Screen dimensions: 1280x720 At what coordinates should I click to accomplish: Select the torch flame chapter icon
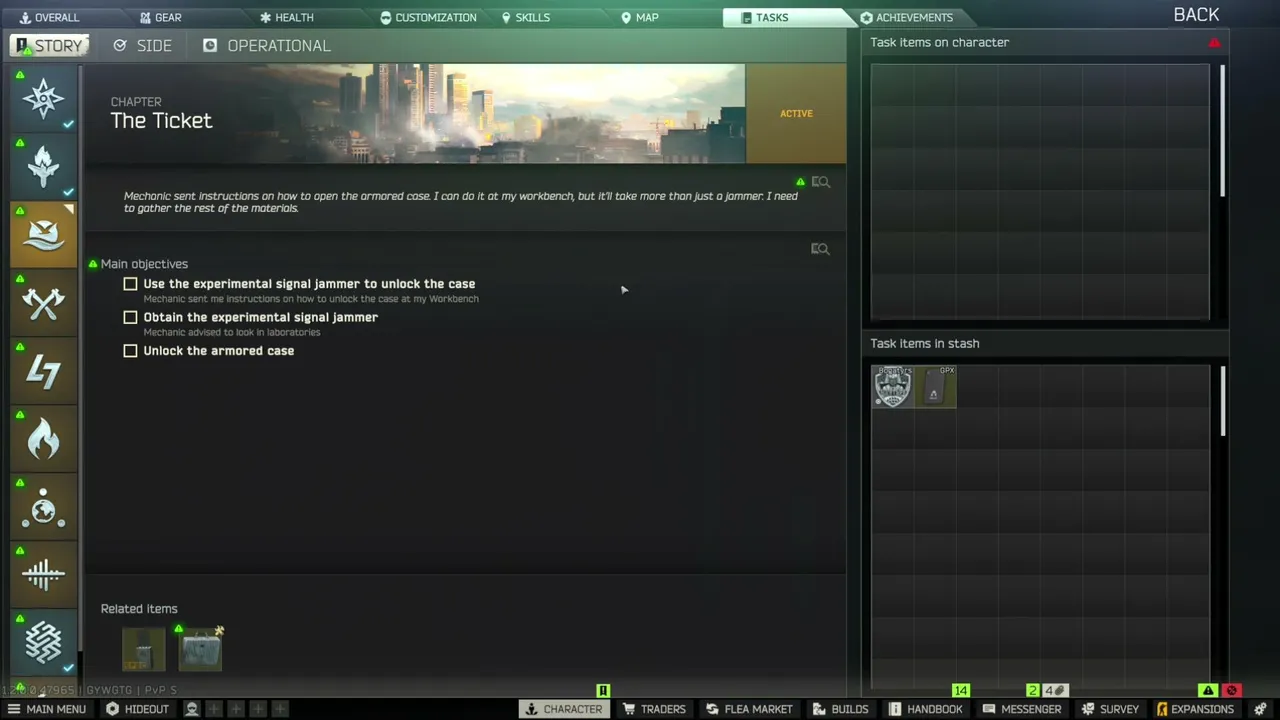pyautogui.click(x=43, y=166)
